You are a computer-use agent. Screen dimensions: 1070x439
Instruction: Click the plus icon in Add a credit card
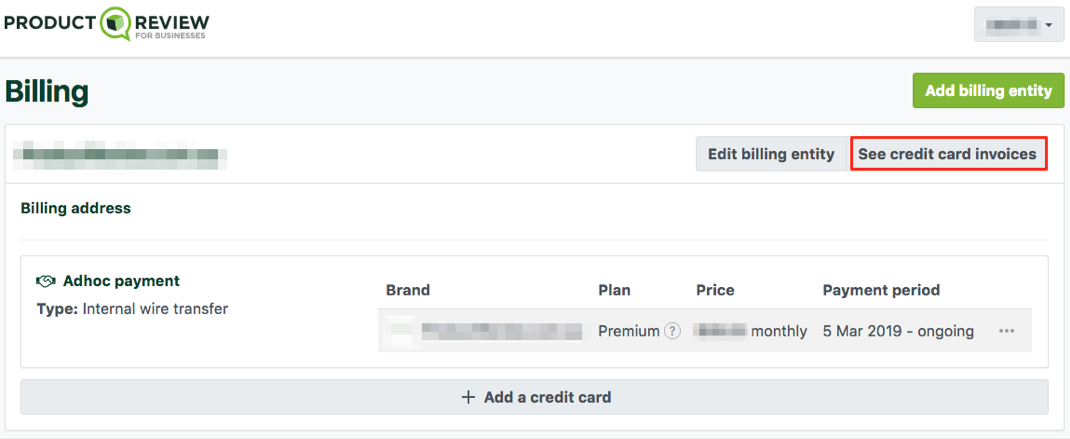click(x=468, y=397)
